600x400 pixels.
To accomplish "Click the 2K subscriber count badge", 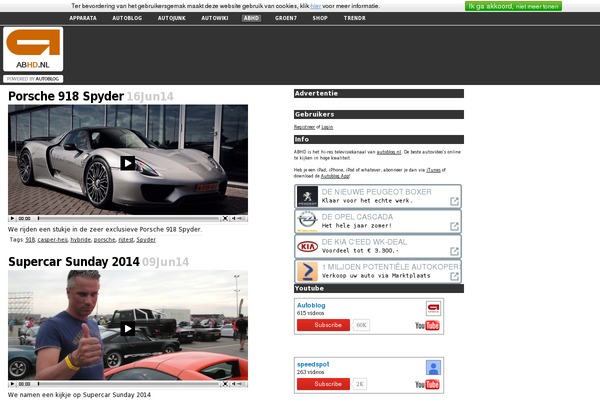I will [x=360, y=384].
